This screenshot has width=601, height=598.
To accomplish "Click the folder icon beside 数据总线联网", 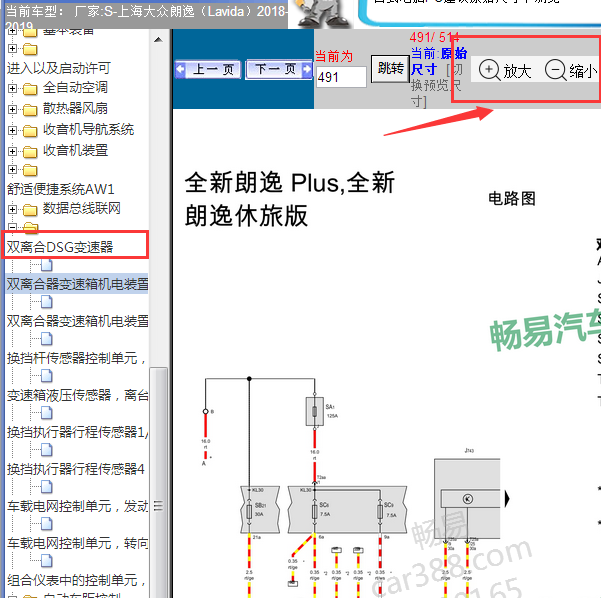I will pyautogui.click(x=30, y=210).
